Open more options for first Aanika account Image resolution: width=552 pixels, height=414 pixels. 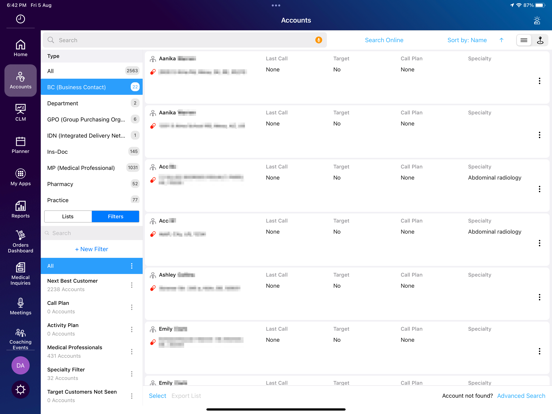(539, 81)
